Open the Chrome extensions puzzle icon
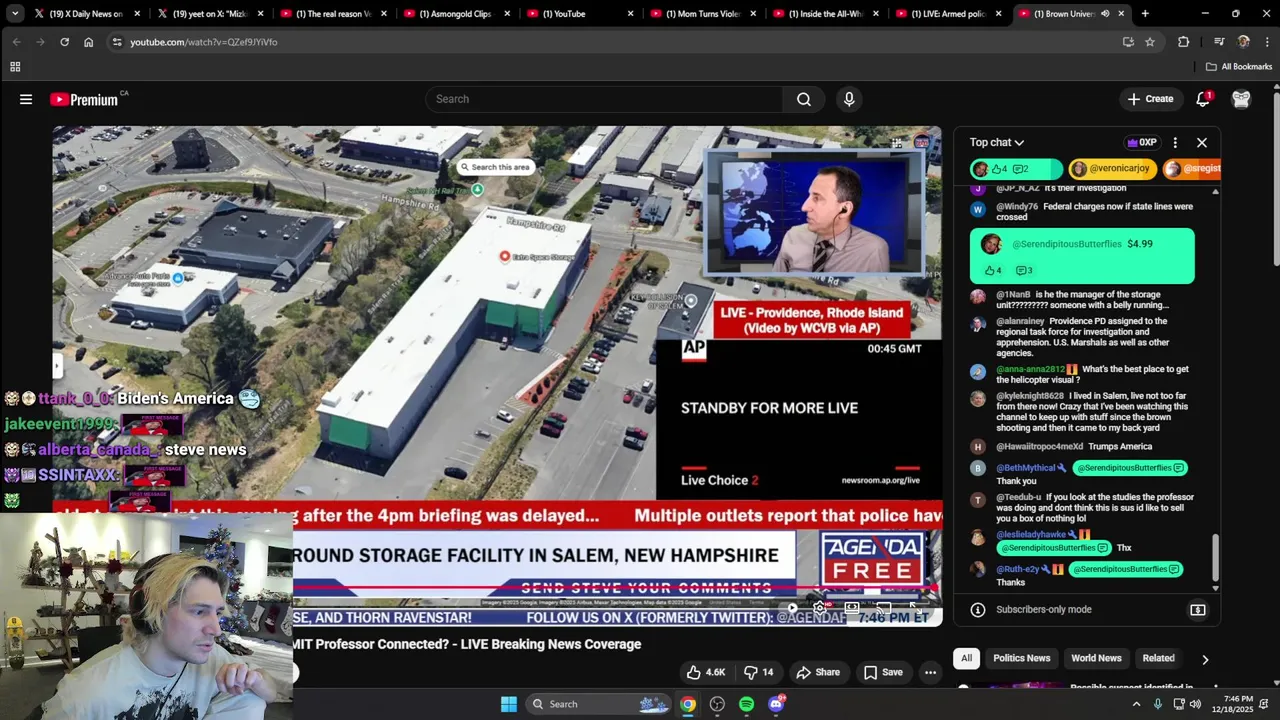 (x=1184, y=42)
